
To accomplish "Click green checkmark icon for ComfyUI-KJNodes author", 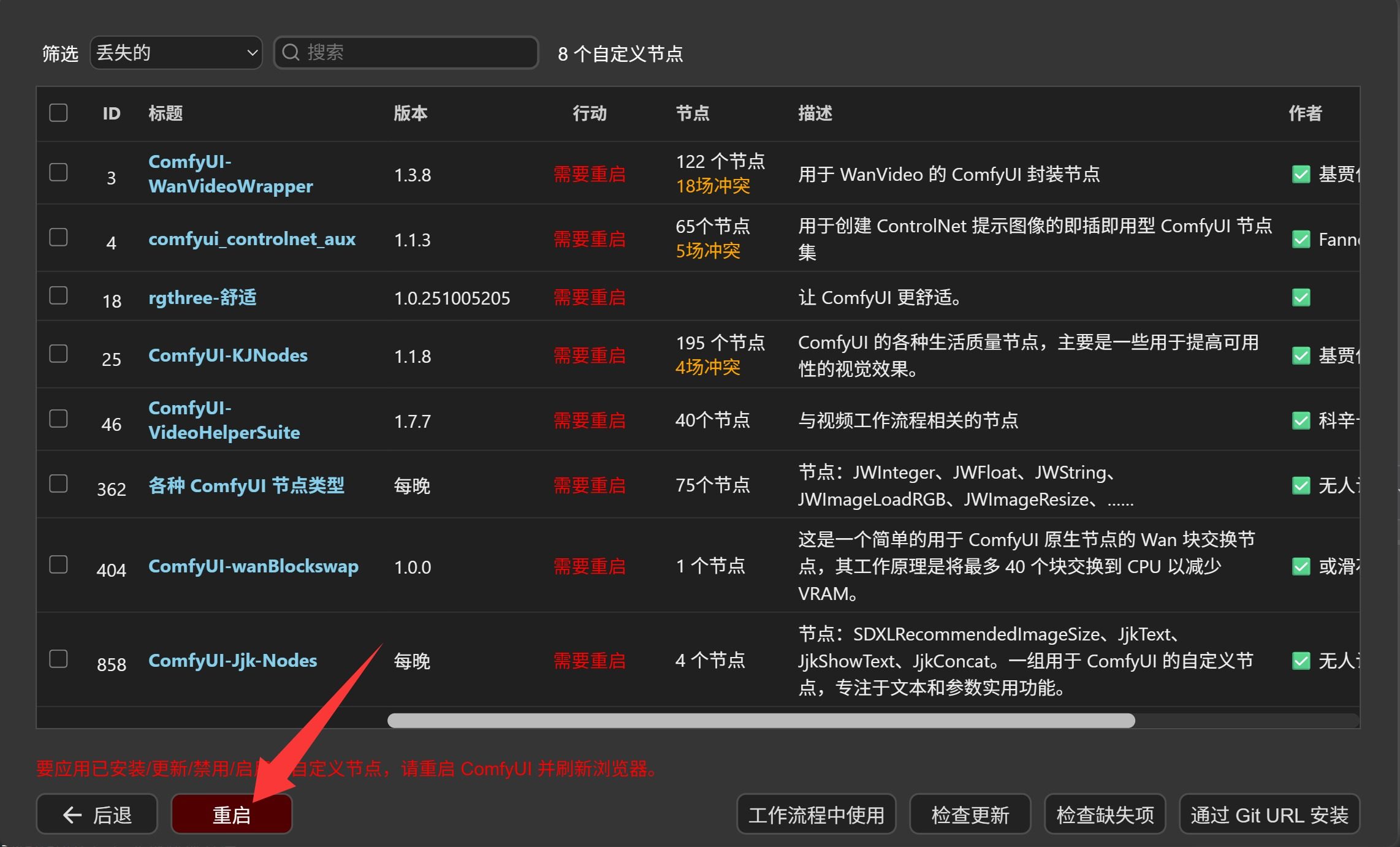I will coord(1301,356).
